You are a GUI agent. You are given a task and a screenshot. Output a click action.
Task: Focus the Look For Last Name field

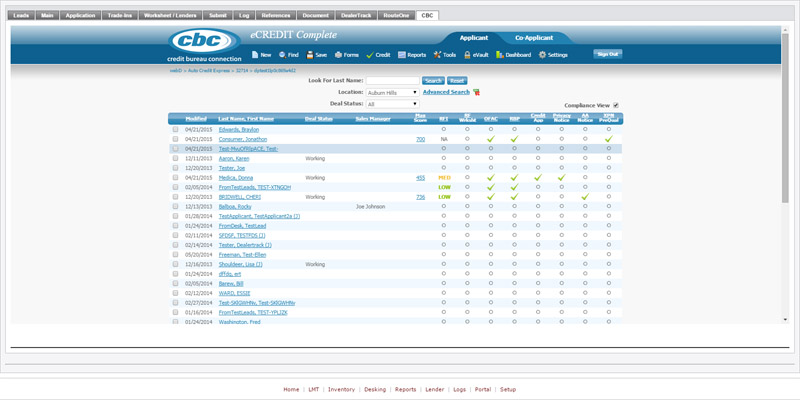(x=392, y=81)
